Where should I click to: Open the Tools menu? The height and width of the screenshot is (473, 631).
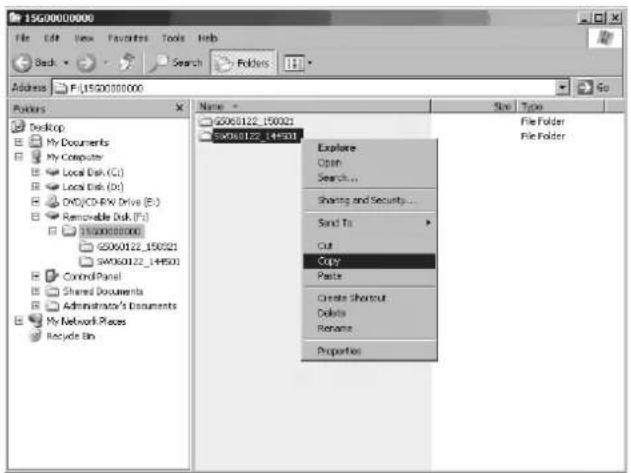click(173, 38)
